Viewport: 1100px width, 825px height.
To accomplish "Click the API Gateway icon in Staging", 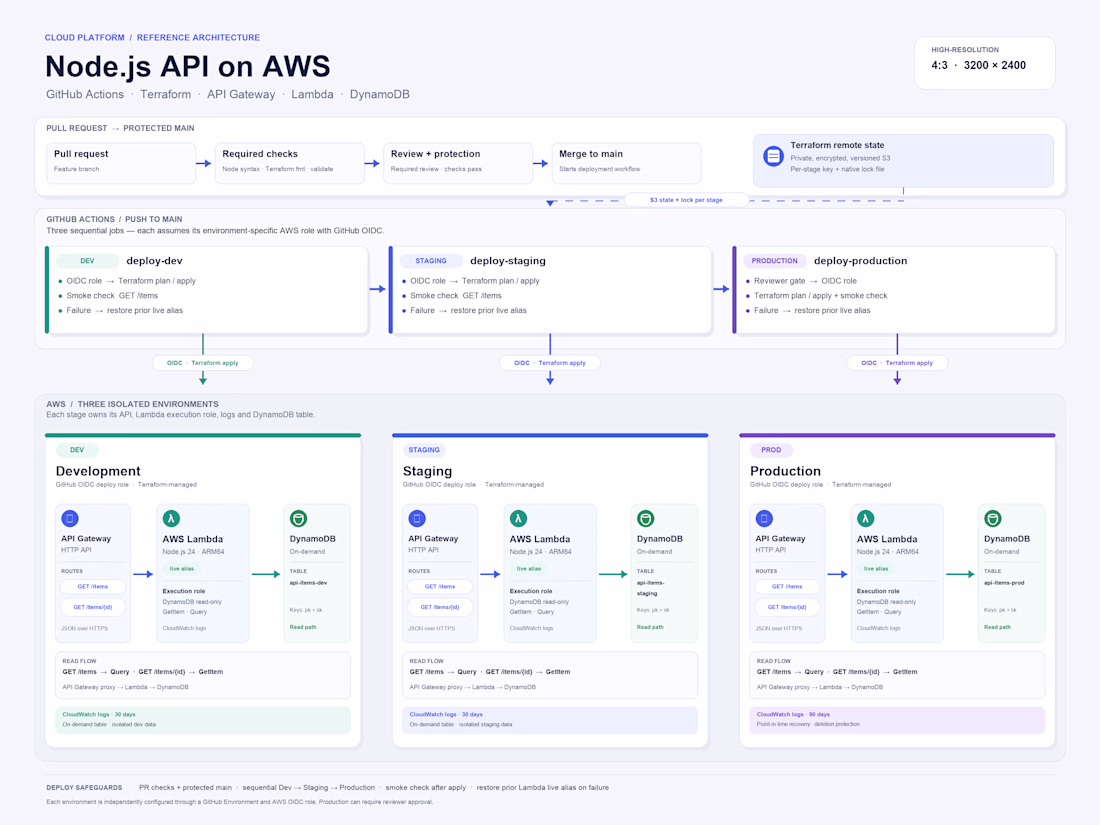I will [417, 518].
